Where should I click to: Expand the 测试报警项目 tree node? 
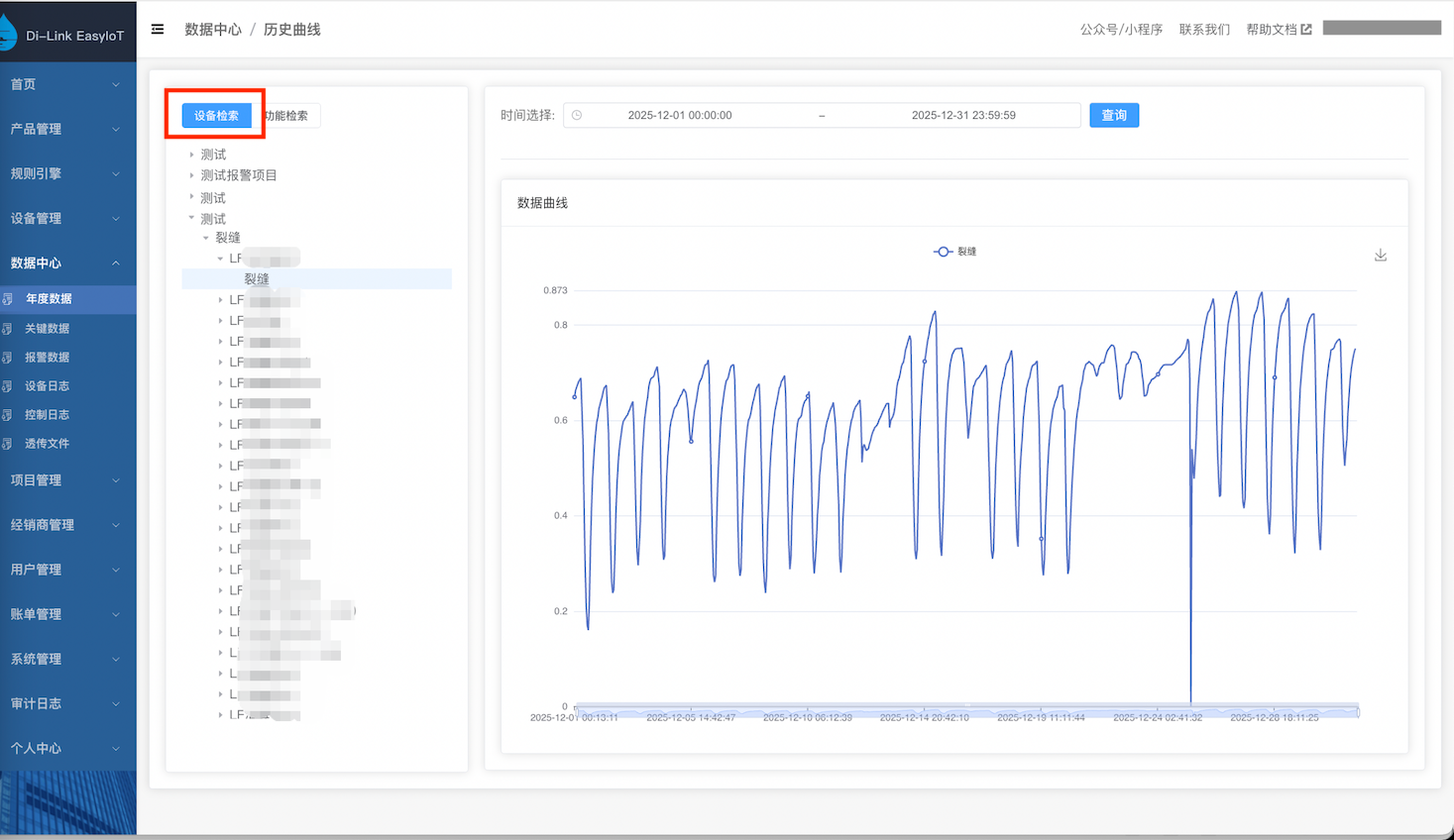point(192,175)
